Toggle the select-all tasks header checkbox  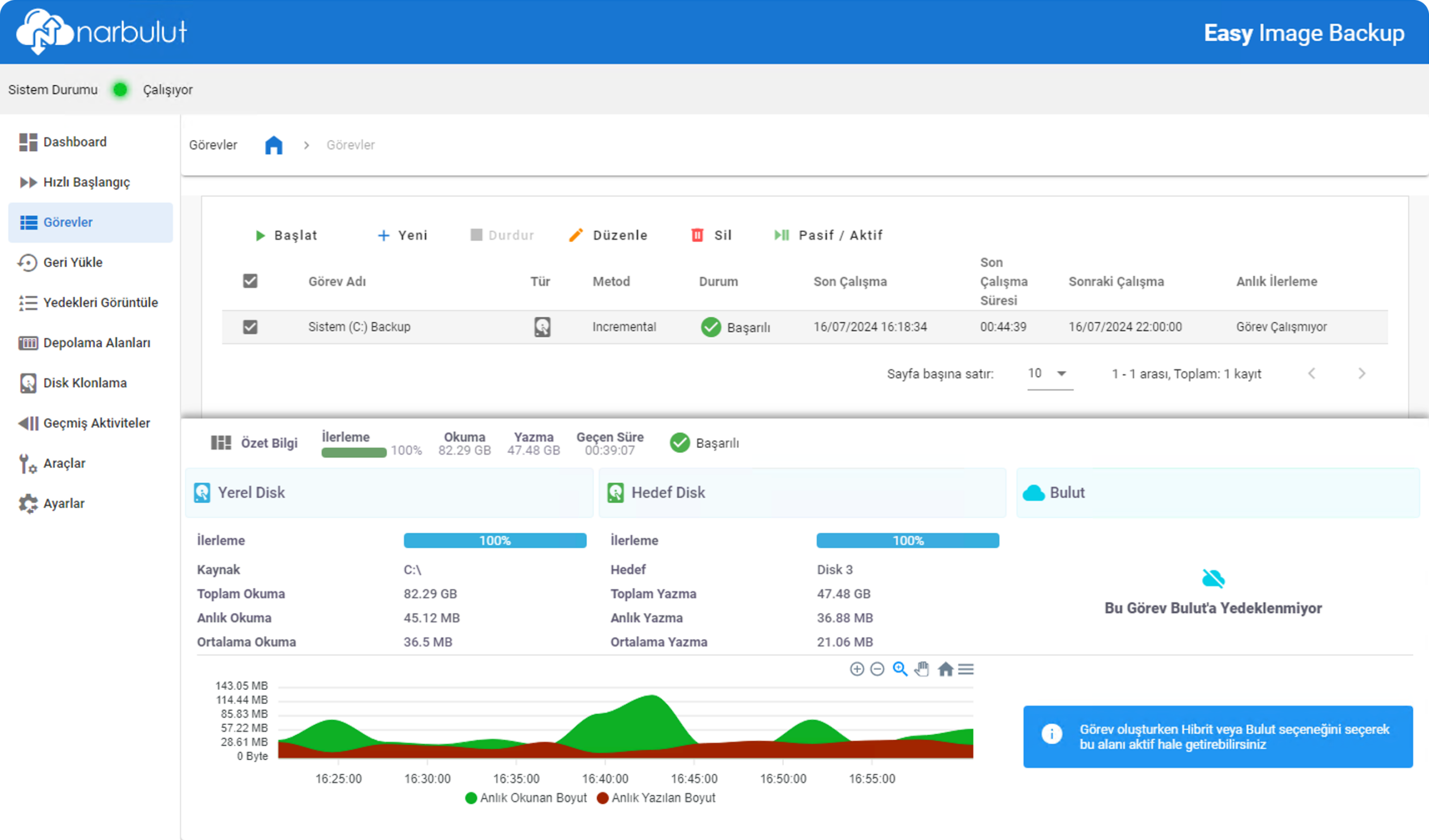[250, 281]
